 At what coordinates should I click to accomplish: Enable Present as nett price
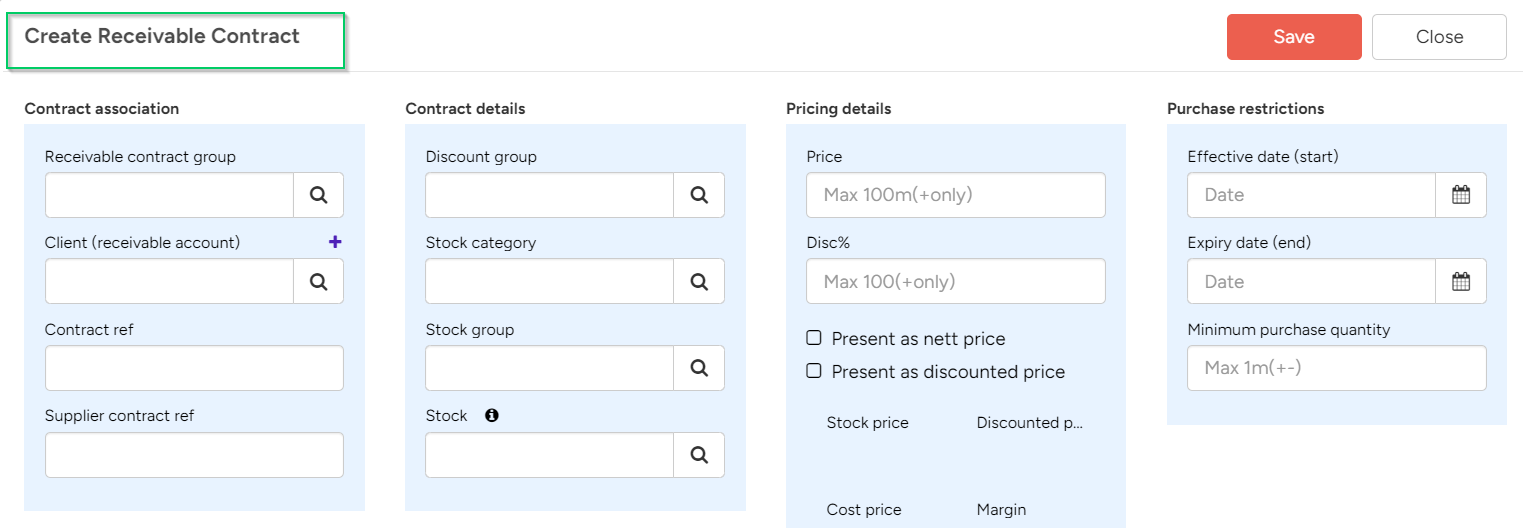pyautogui.click(x=814, y=339)
